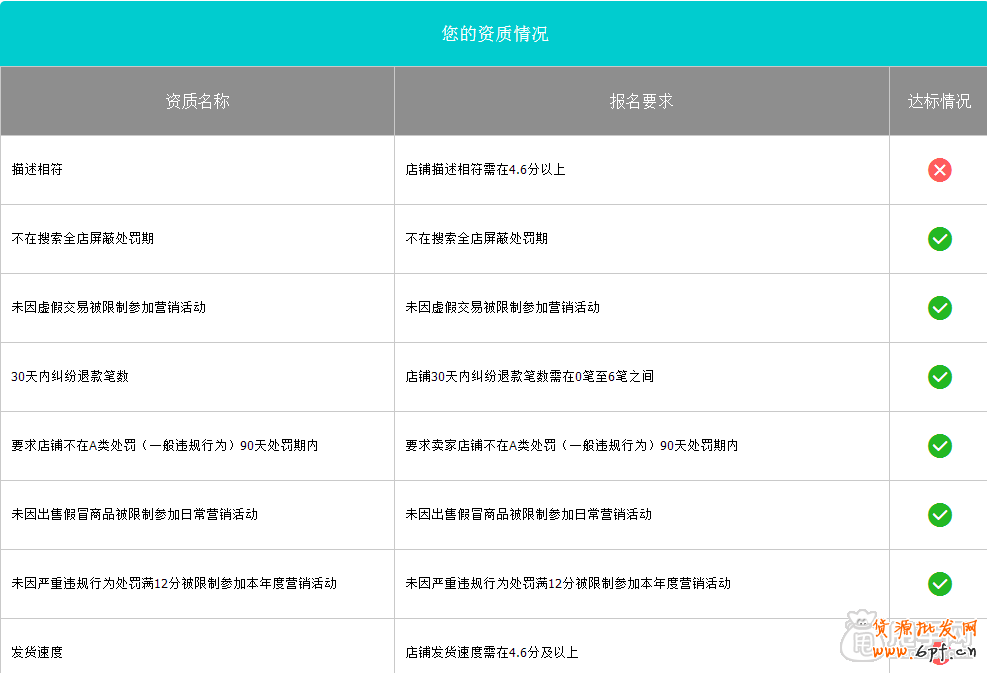Toggle the fail status of 描述相符
This screenshot has width=987, height=673.
click(x=939, y=170)
